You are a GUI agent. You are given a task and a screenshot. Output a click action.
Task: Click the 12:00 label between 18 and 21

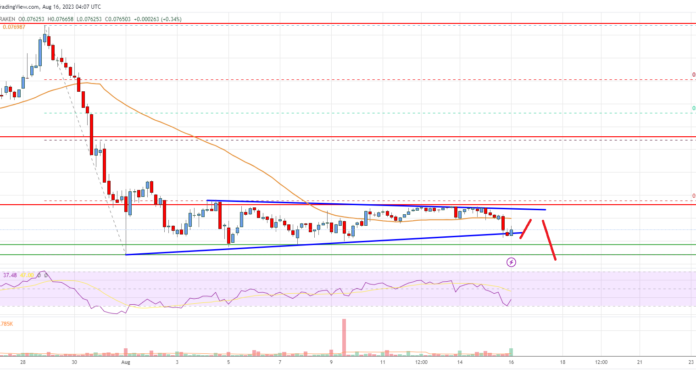click(601, 362)
